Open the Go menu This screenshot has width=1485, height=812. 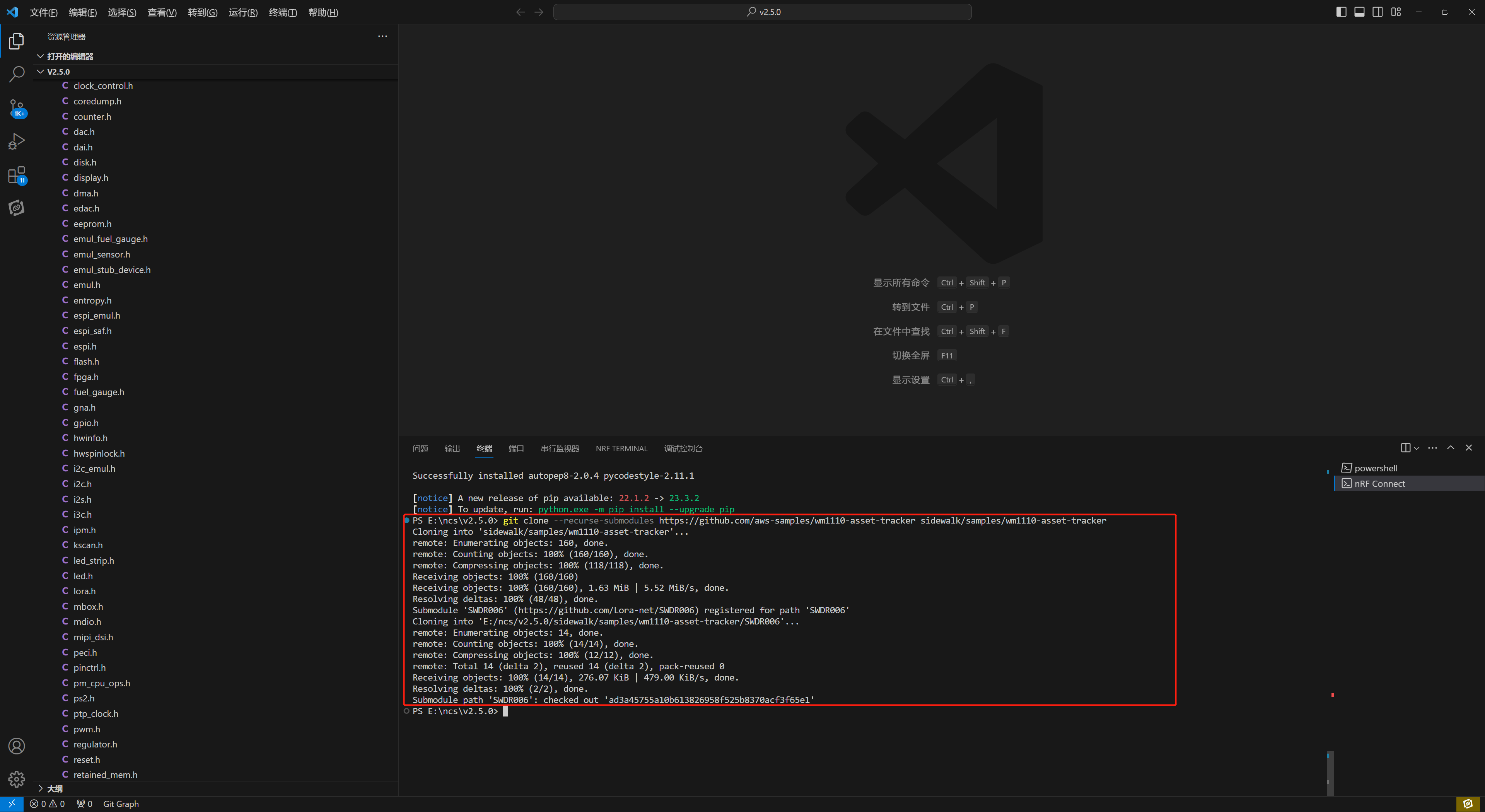coord(202,12)
